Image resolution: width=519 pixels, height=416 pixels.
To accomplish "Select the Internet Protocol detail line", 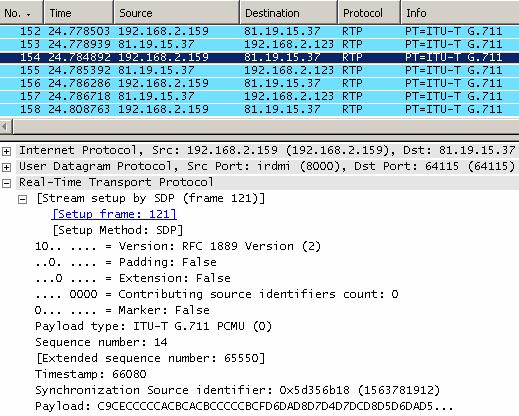I will tap(267, 150).
